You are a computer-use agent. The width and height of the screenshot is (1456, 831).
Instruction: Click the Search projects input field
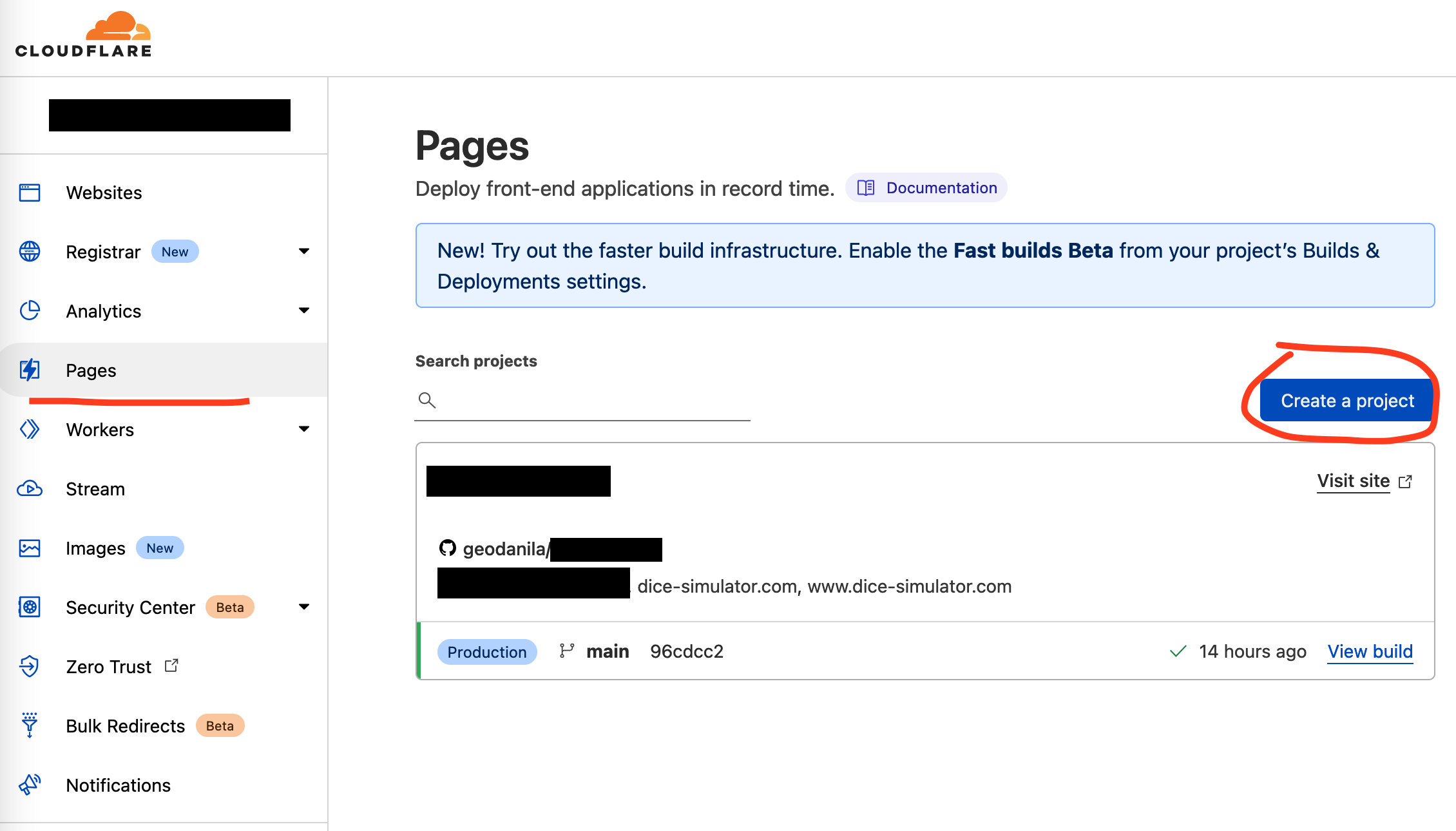click(x=580, y=400)
